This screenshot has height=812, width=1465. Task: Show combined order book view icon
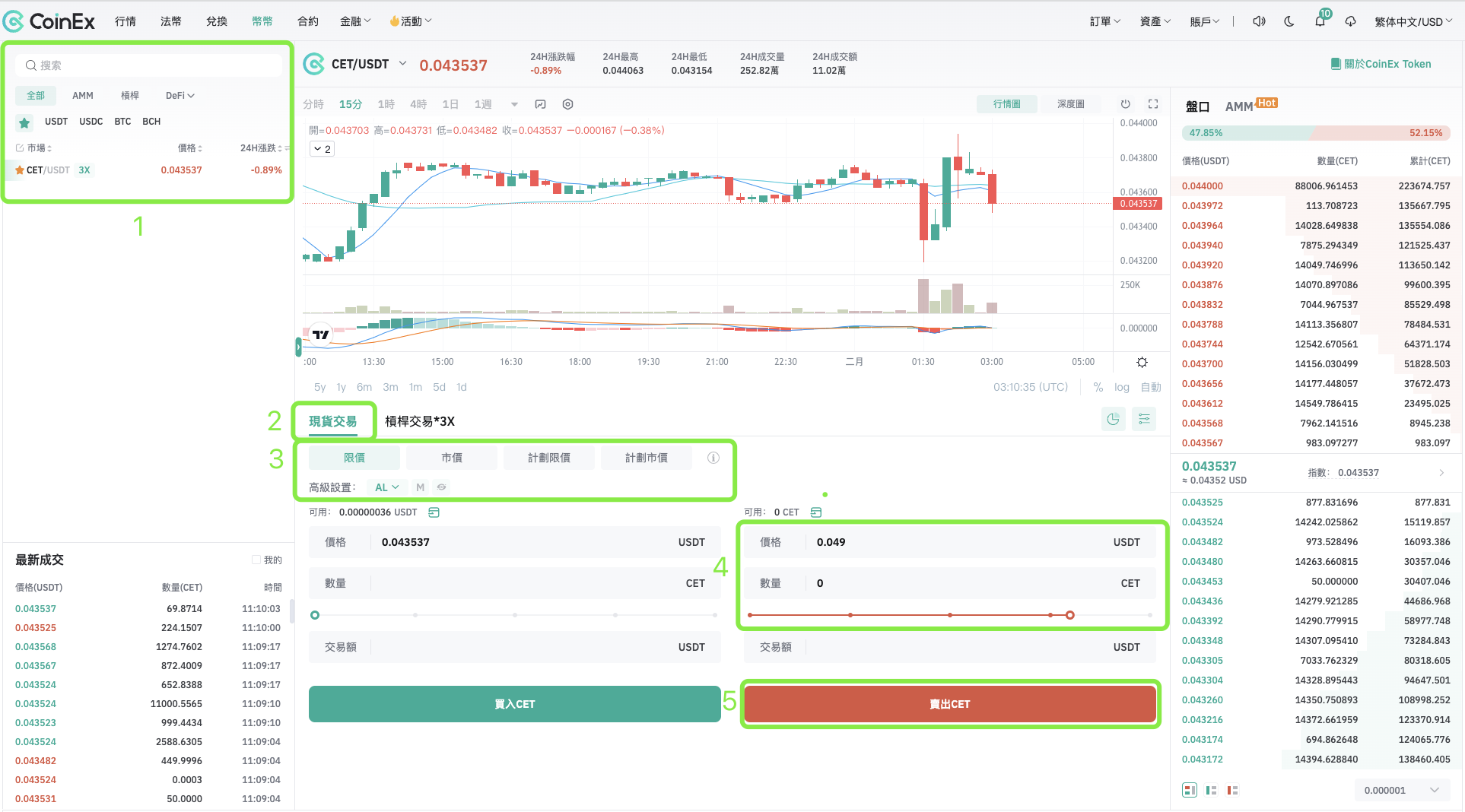[1190, 790]
